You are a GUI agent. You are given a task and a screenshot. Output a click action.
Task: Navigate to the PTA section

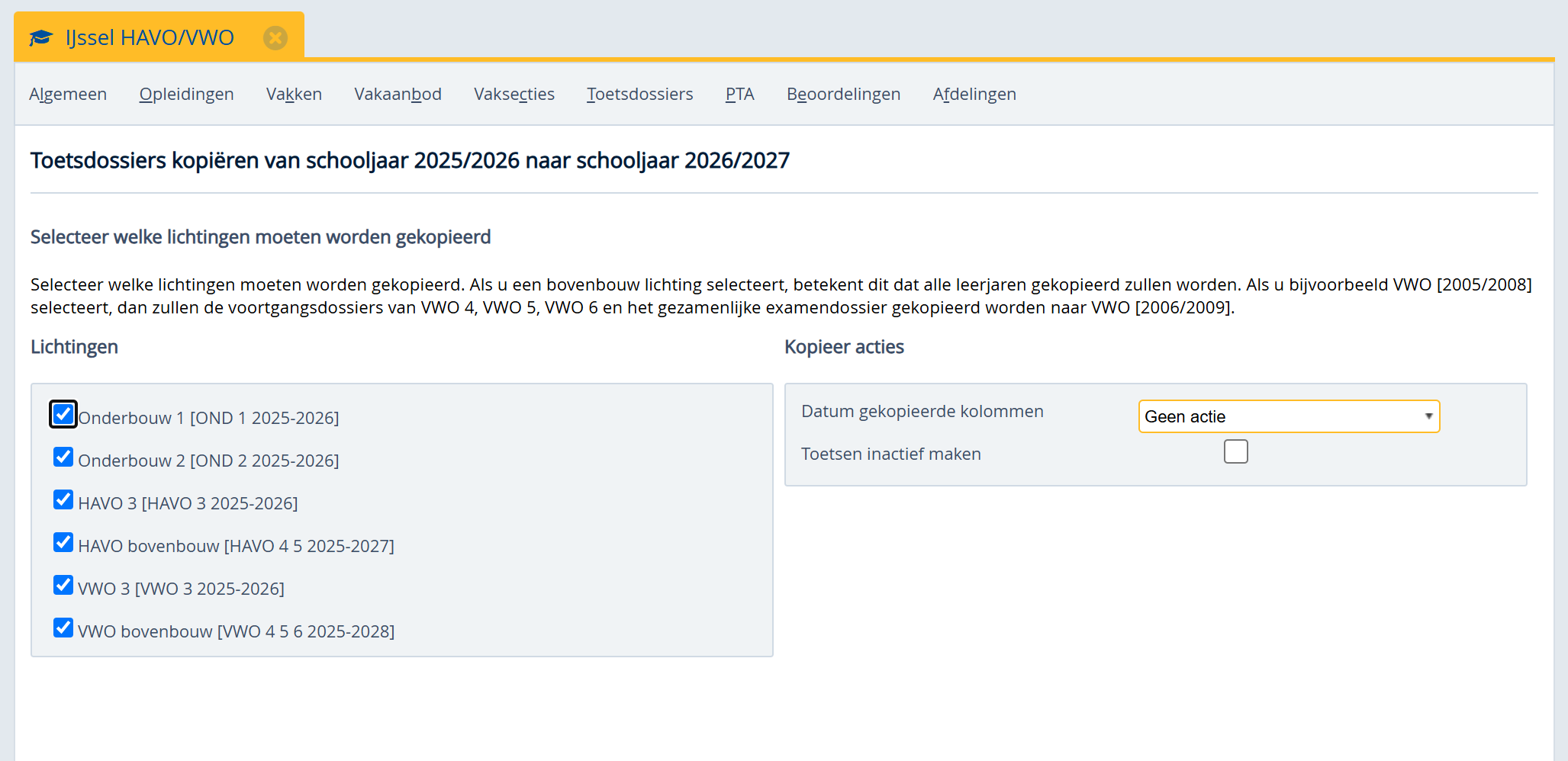[x=739, y=94]
